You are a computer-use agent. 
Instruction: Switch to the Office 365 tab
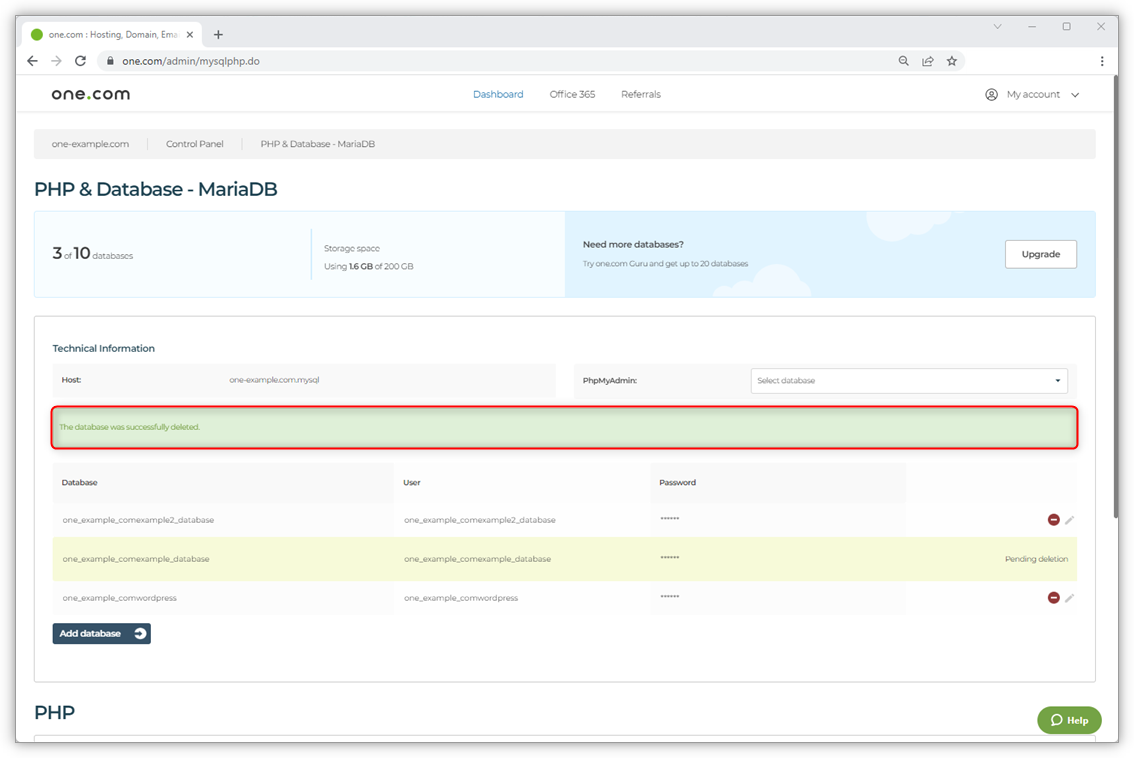pyautogui.click(x=572, y=94)
